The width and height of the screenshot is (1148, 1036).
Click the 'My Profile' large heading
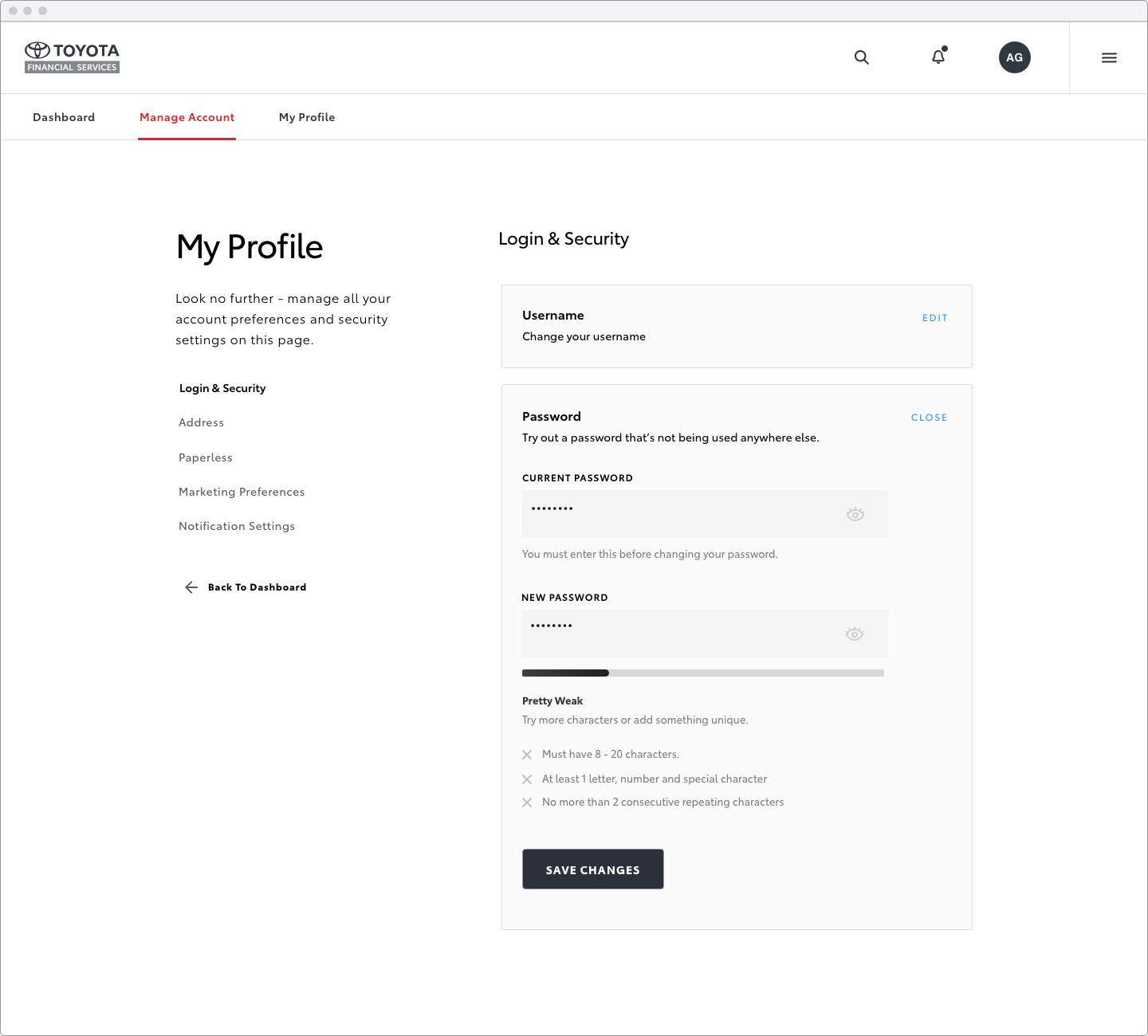pyautogui.click(x=250, y=248)
